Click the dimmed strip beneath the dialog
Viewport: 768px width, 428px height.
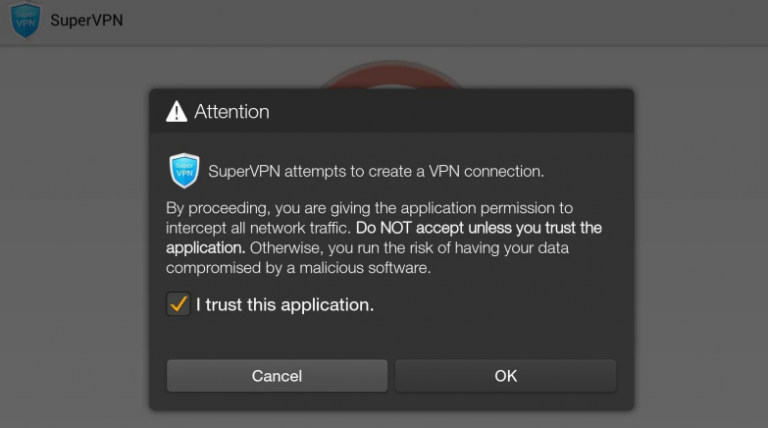coord(392,420)
